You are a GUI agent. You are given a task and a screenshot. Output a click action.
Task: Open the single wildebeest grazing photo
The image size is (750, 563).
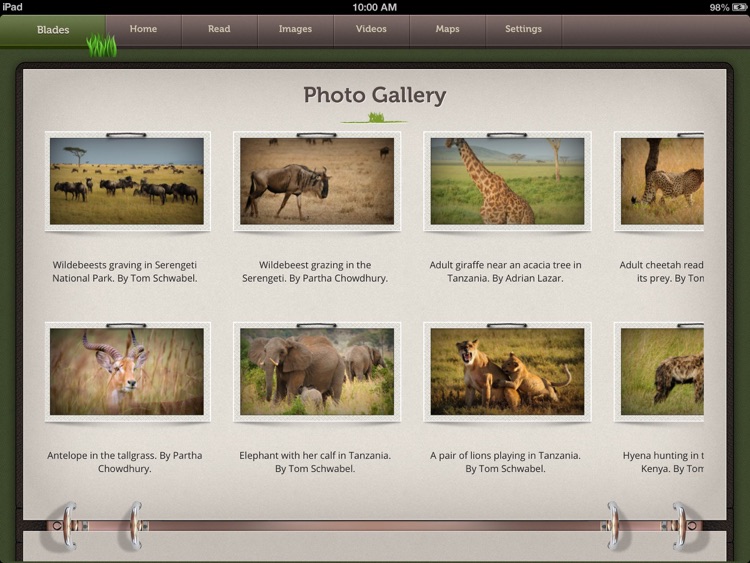tap(317, 181)
